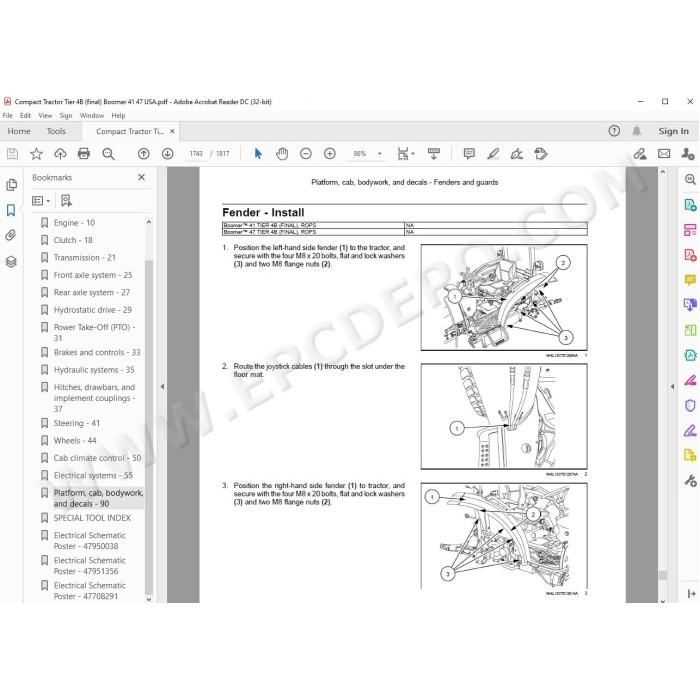Image resolution: width=700 pixels, height=700 pixels.
Task: Open Page Thumbnails panel icon
Action: (x=11, y=185)
